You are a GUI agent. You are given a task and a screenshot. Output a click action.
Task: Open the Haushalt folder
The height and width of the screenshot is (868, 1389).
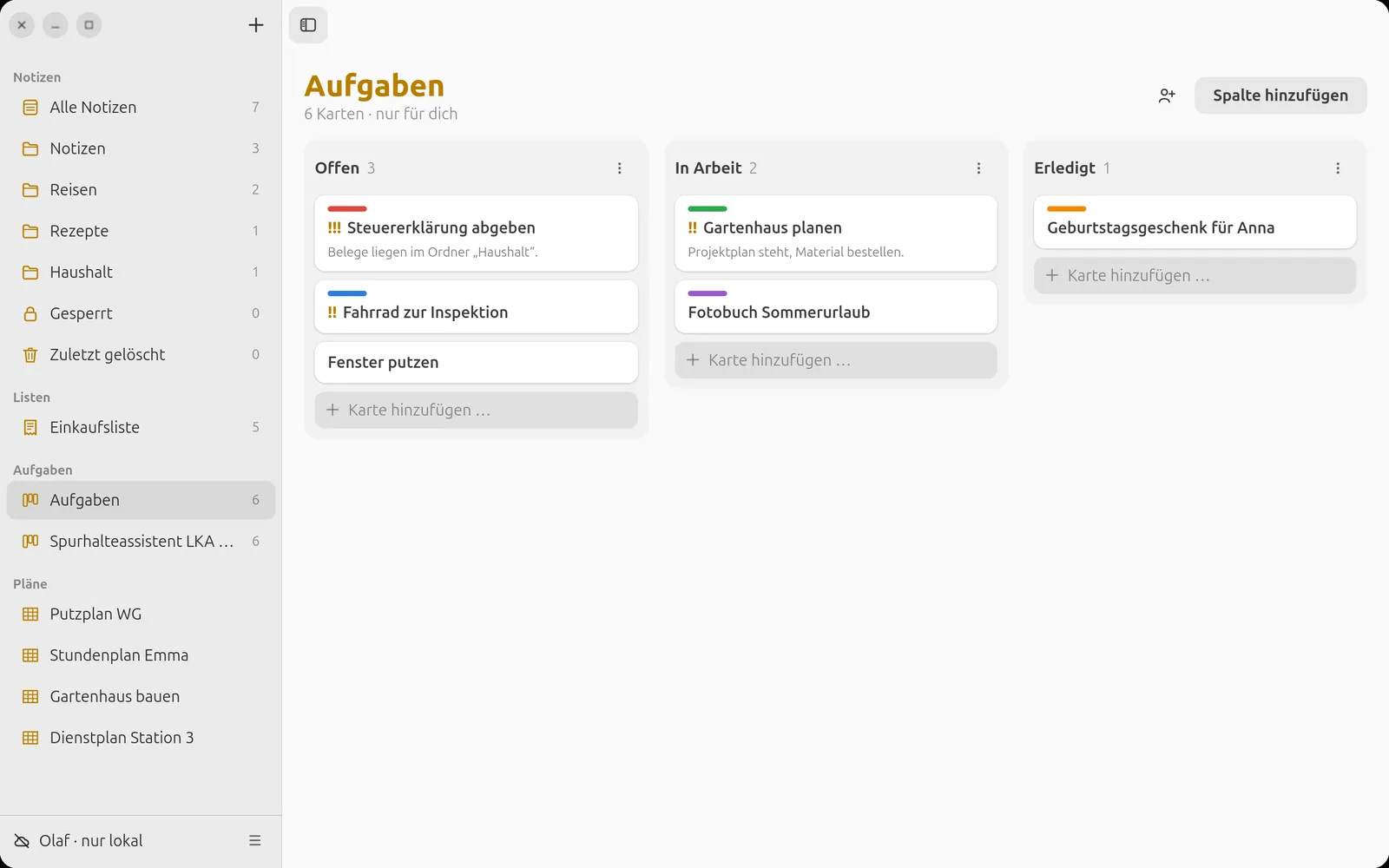pyautogui.click(x=141, y=273)
